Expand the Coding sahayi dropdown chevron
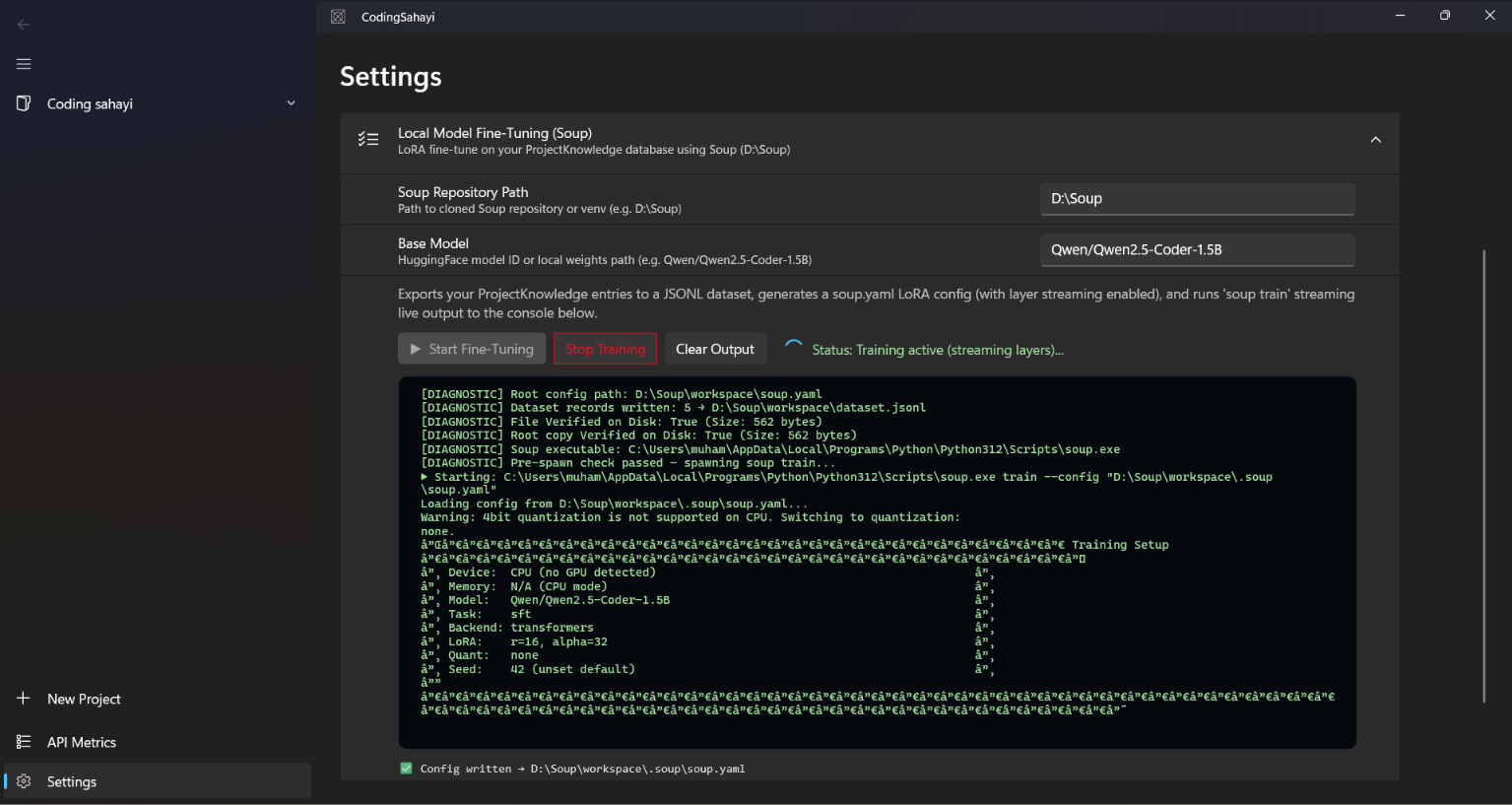Screen dimensions: 1512x805 [291, 103]
